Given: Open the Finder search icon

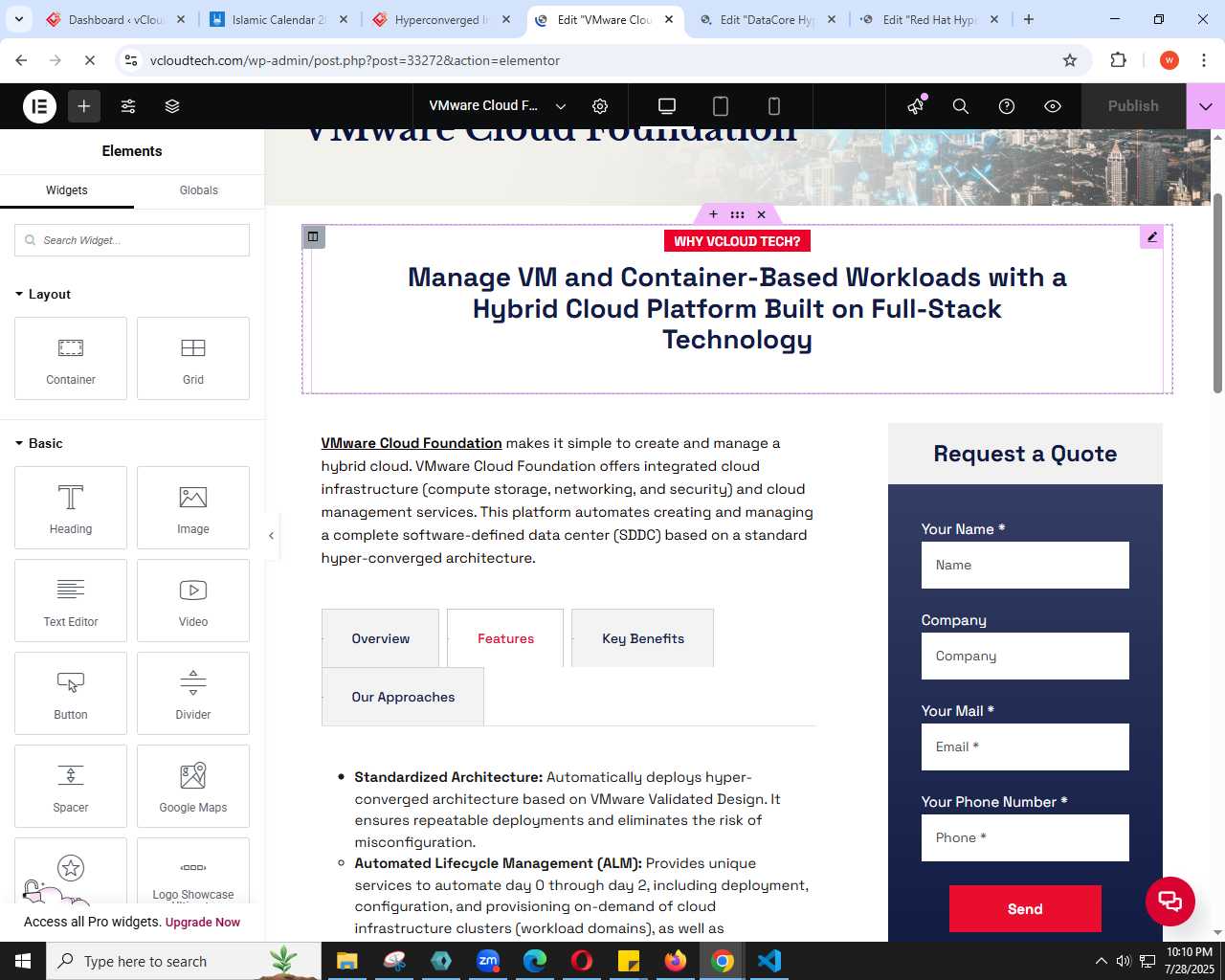Looking at the screenshot, I should click(x=961, y=106).
